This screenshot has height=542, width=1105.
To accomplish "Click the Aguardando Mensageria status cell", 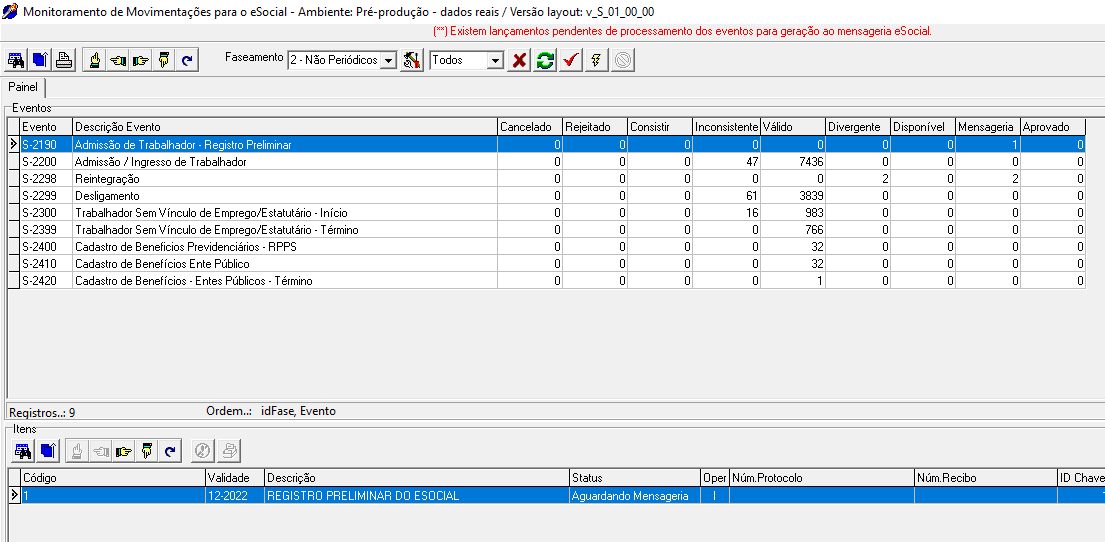I will (635, 495).
